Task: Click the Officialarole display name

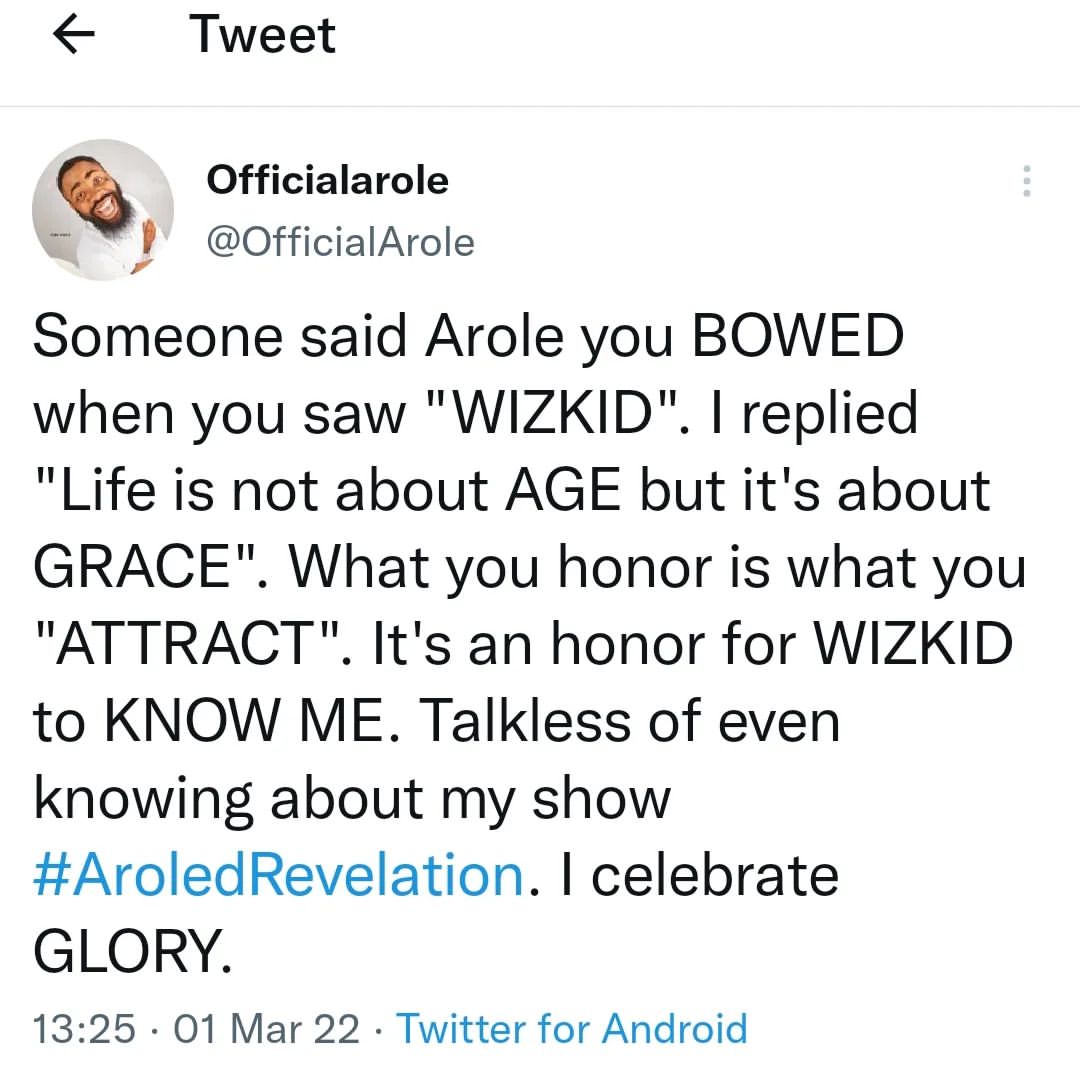Action: tap(327, 181)
